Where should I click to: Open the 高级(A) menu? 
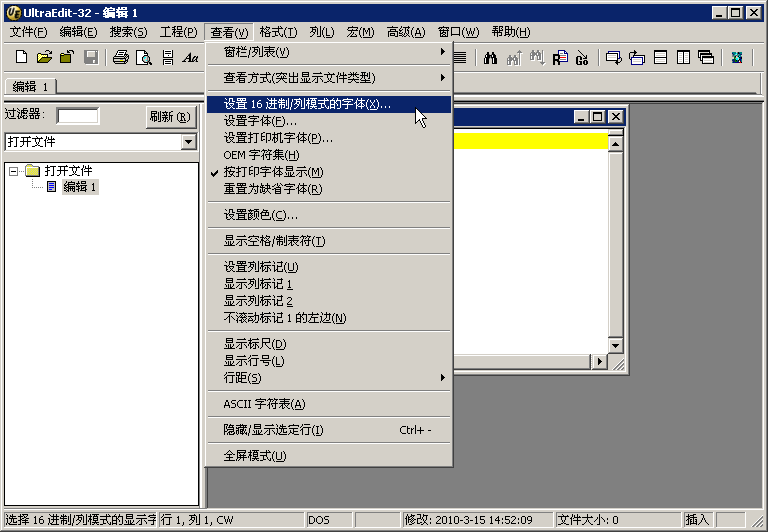click(x=406, y=32)
